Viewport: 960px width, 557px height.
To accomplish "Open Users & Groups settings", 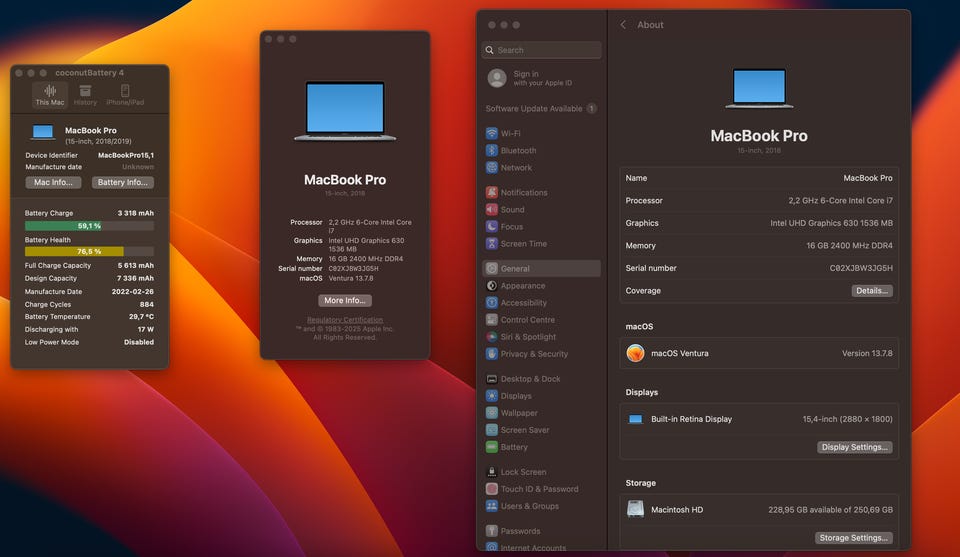I will (541, 506).
